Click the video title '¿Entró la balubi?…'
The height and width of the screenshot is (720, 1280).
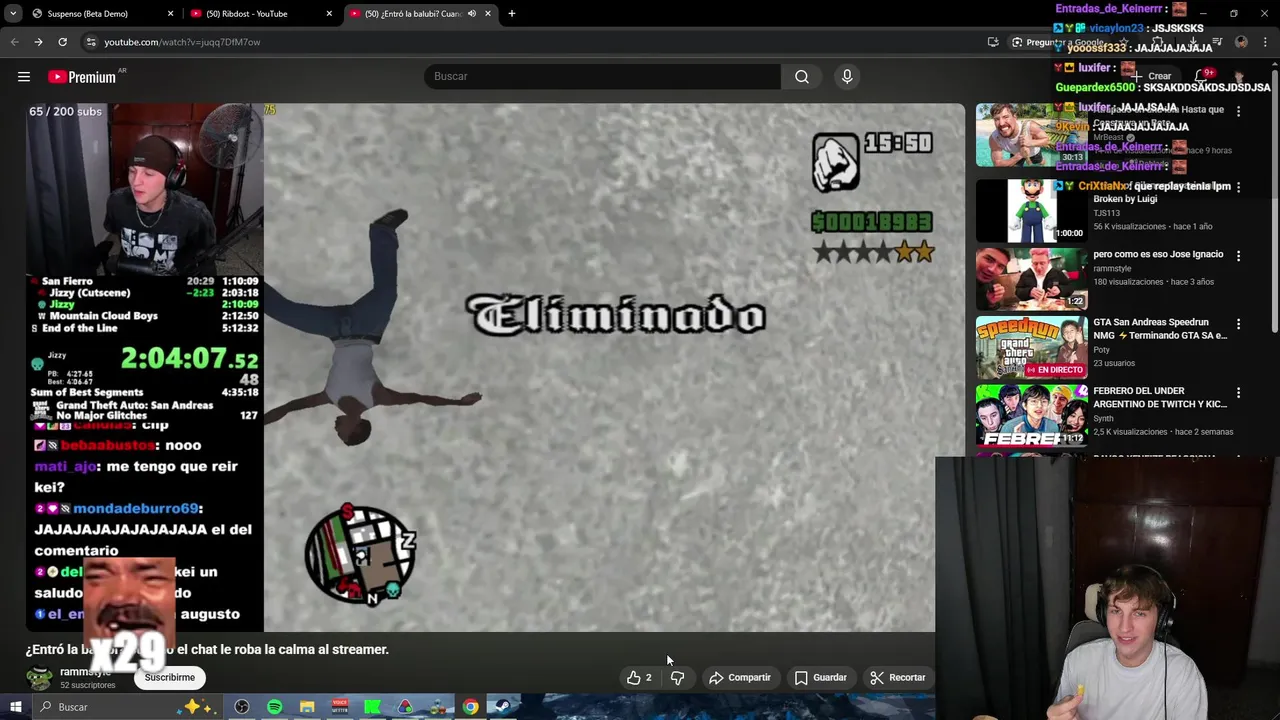pos(207,649)
